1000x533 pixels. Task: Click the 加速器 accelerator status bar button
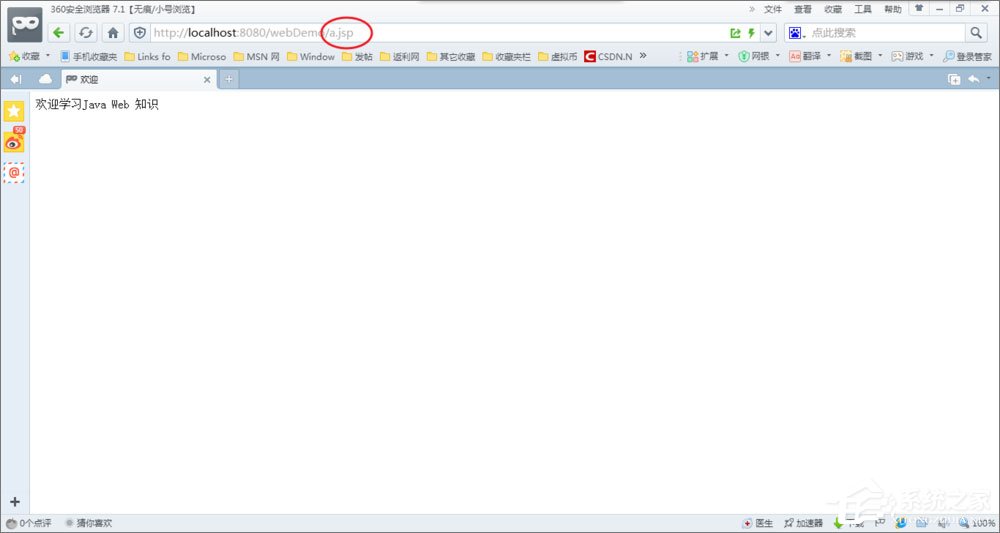pyautogui.click(x=804, y=523)
